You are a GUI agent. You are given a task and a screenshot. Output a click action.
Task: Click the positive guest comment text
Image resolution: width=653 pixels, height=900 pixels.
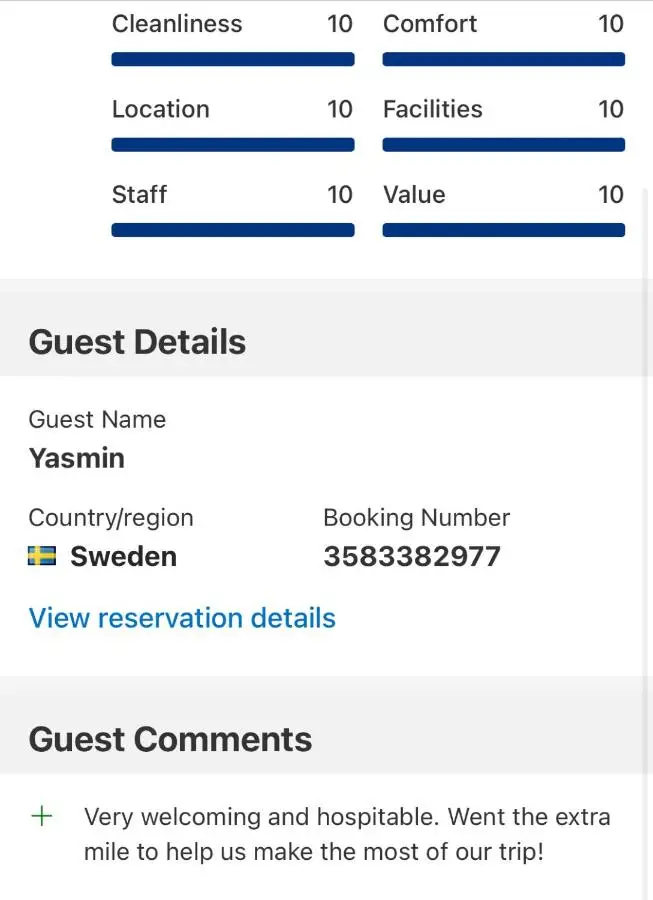346,835
